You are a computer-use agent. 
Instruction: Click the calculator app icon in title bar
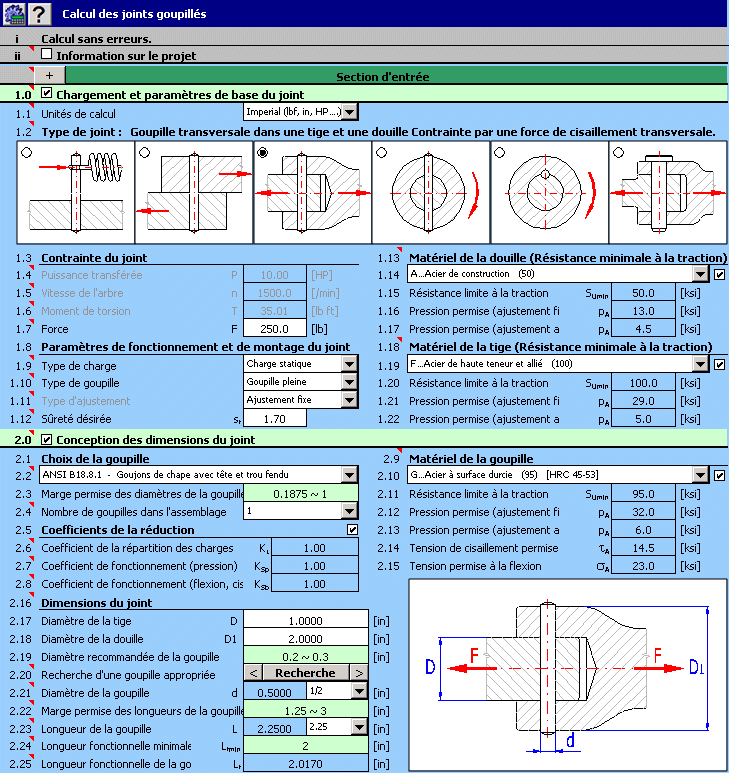point(14,13)
